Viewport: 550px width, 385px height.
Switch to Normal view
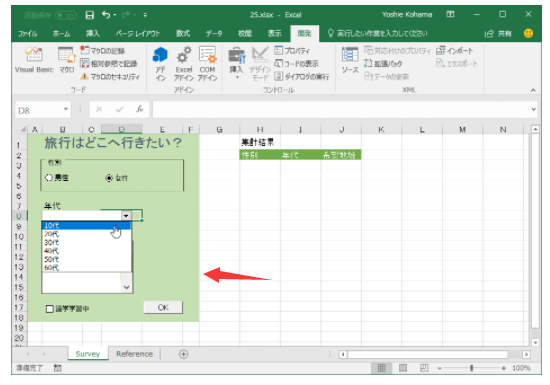381,368
